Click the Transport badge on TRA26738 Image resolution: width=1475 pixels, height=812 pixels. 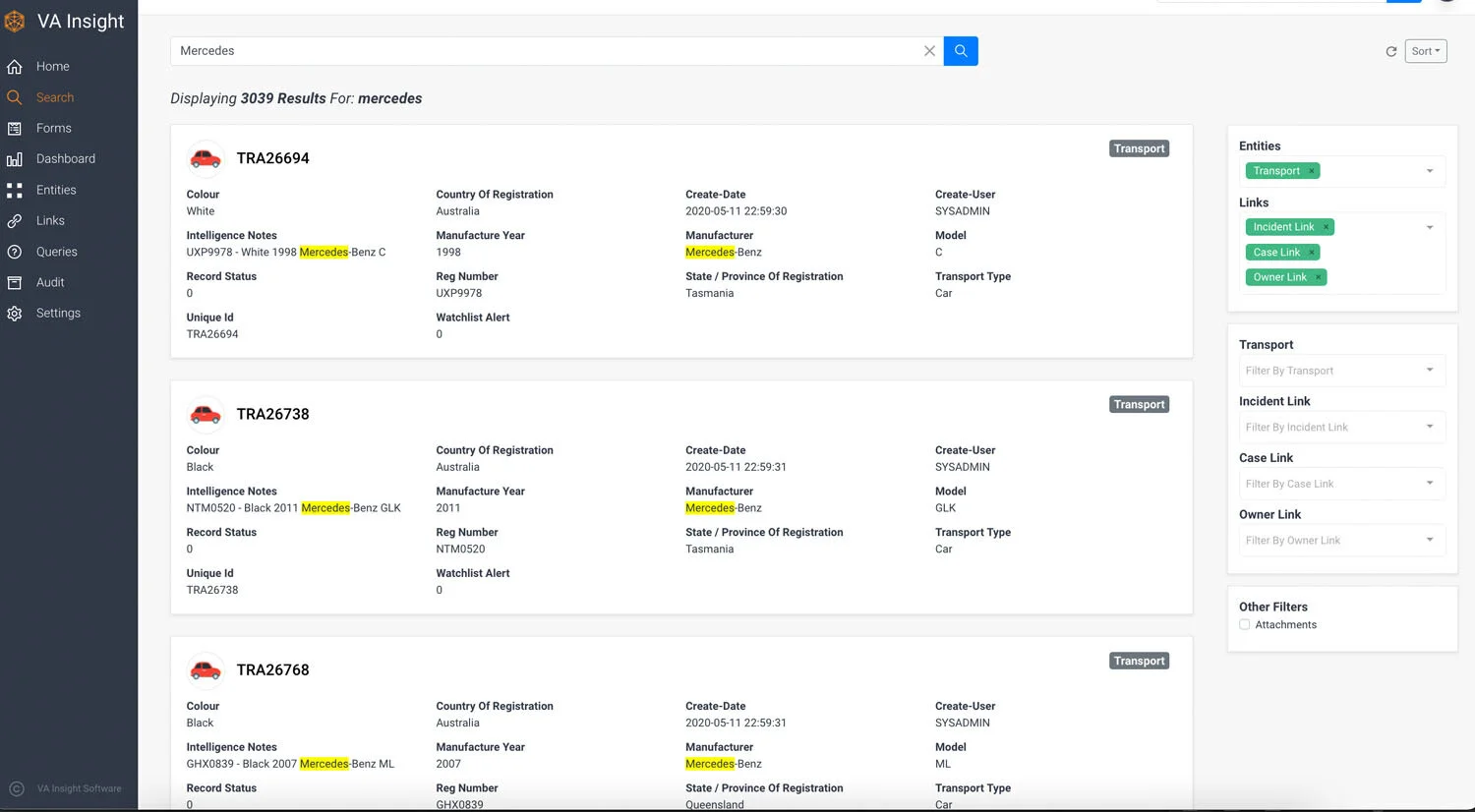point(1139,404)
